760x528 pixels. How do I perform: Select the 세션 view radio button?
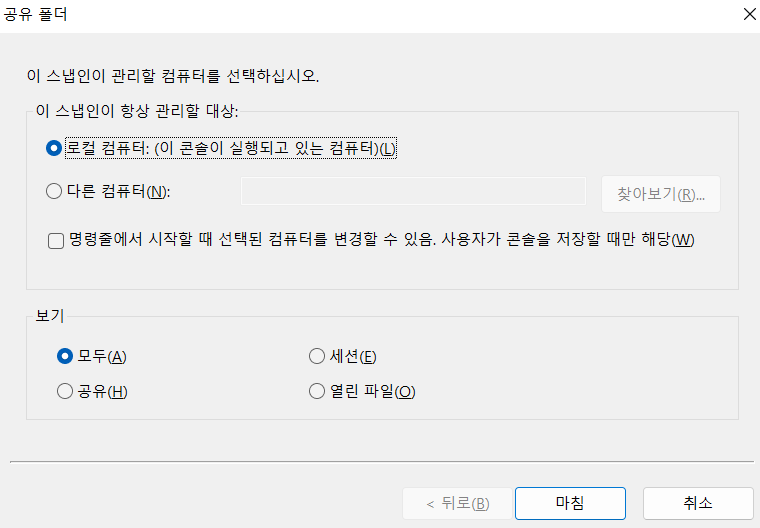[x=317, y=356]
